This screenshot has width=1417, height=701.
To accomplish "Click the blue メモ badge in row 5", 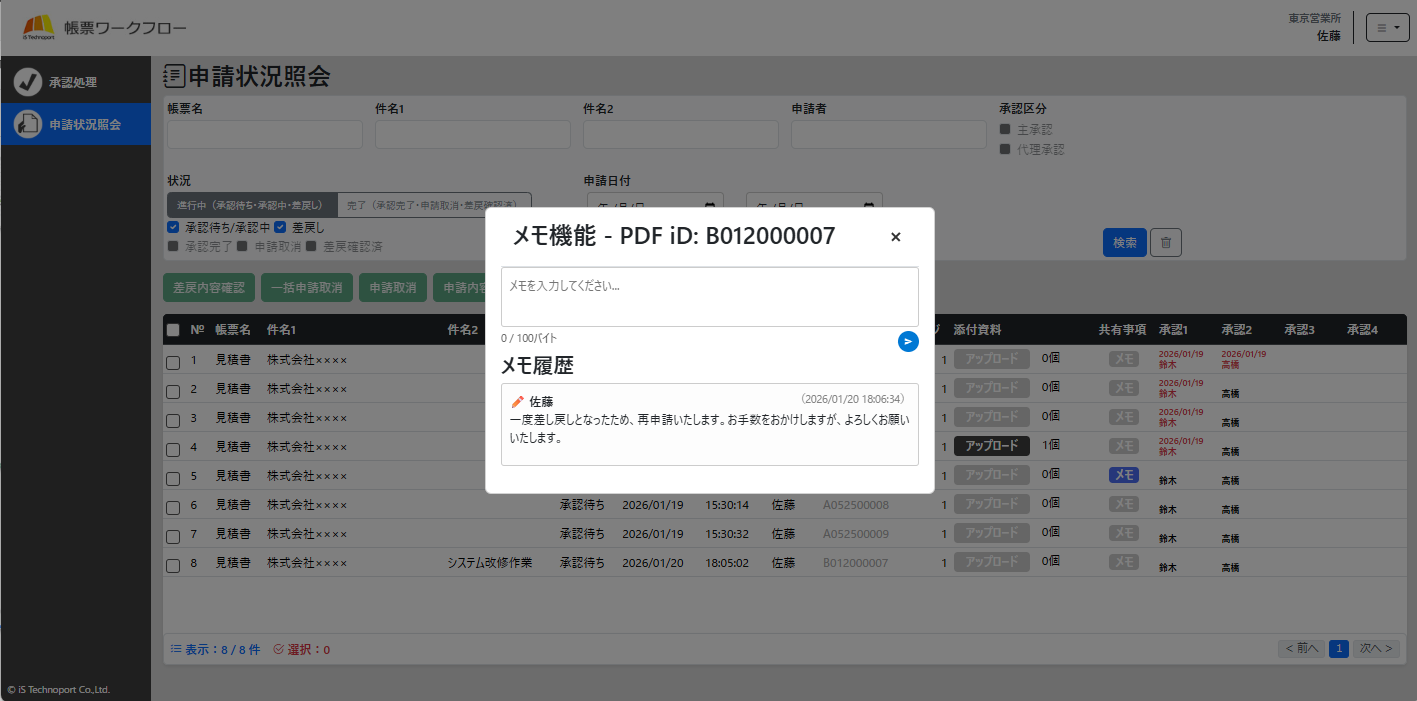I will (1125, 475).
